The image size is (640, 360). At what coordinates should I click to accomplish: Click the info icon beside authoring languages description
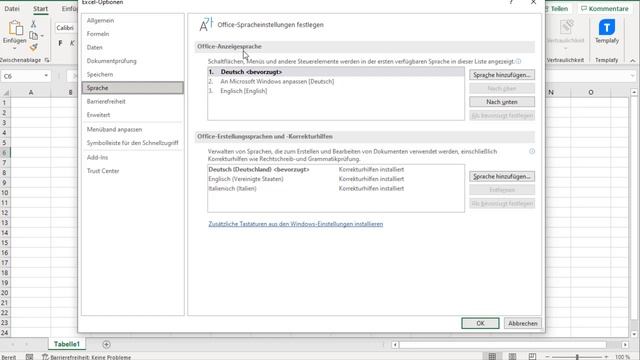coord(532,151)
